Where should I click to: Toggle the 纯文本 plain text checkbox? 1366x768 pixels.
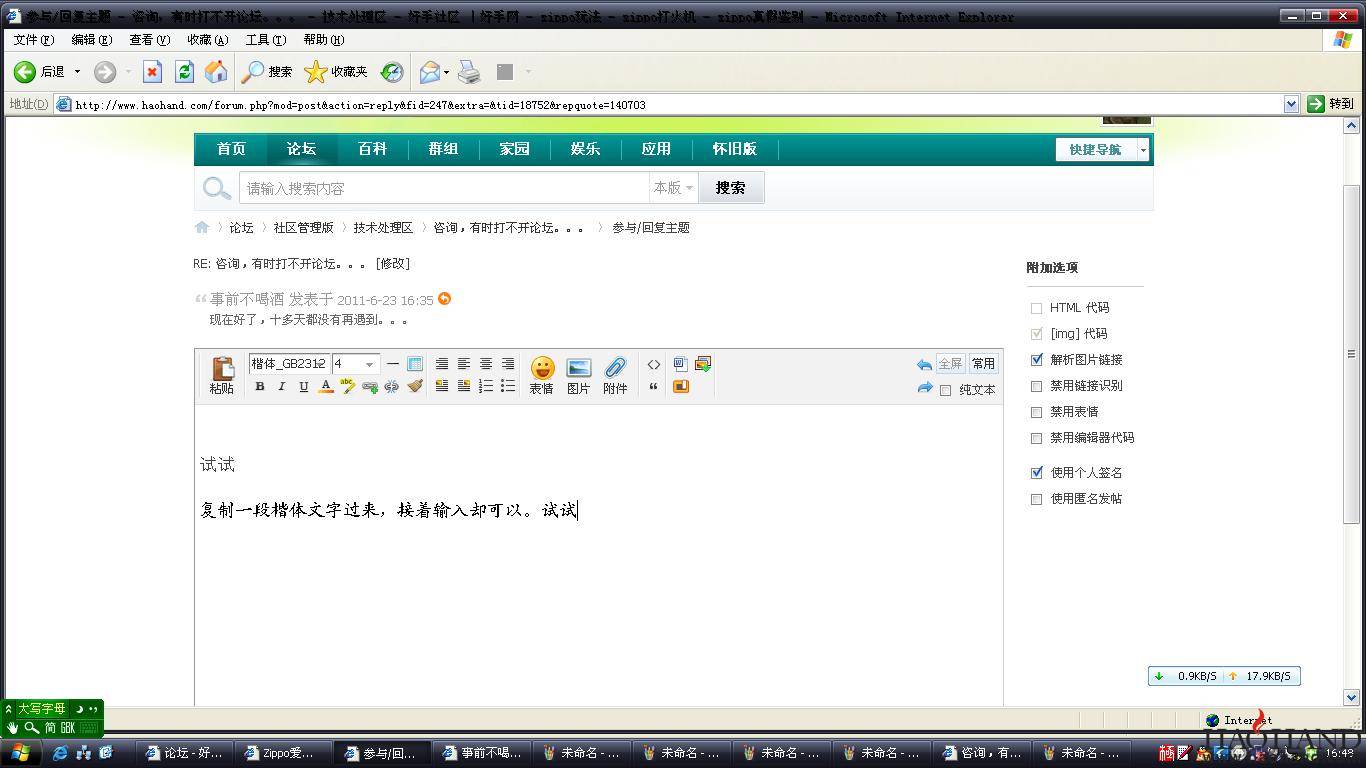(x=945, y=390)
